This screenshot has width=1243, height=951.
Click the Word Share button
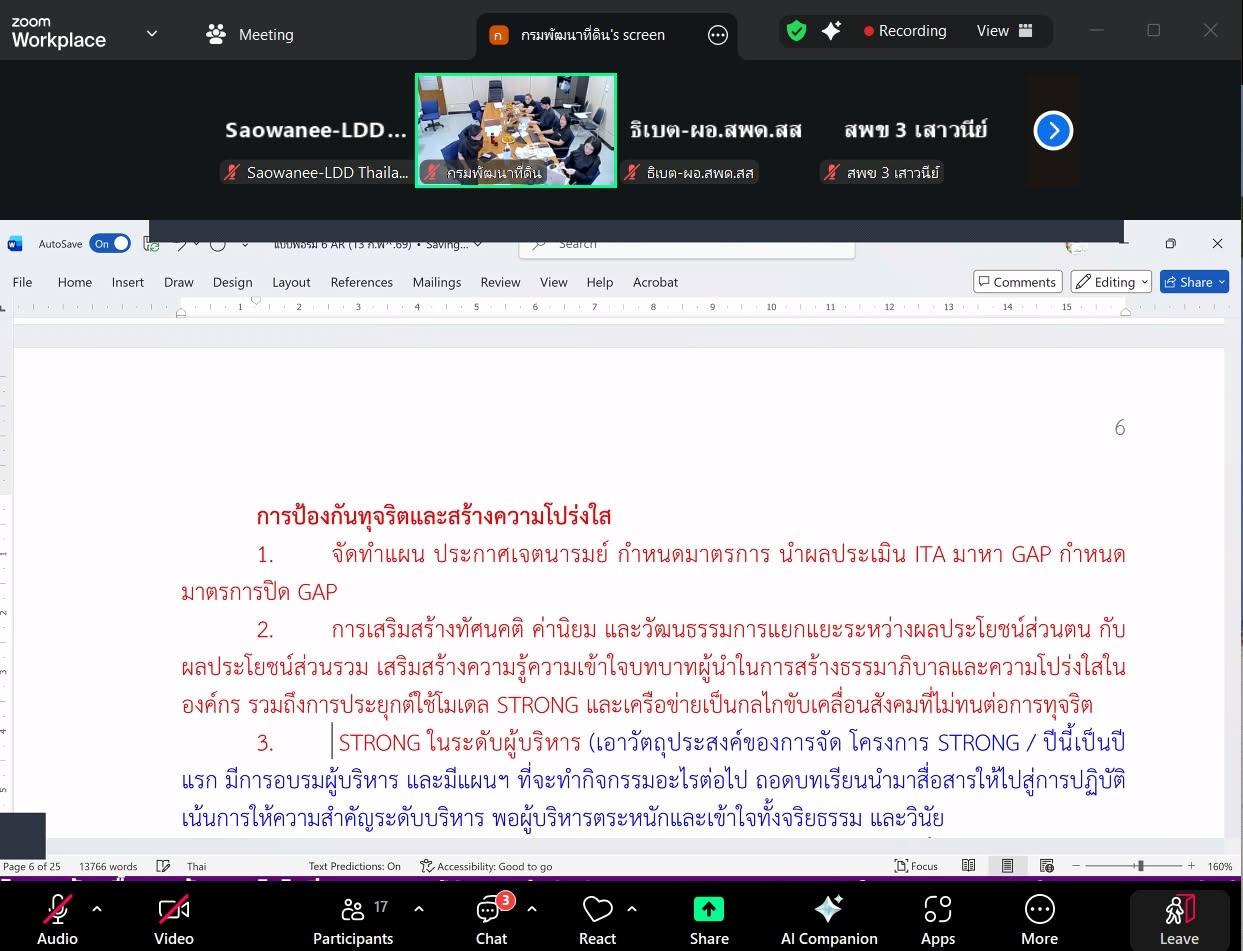1194,282
